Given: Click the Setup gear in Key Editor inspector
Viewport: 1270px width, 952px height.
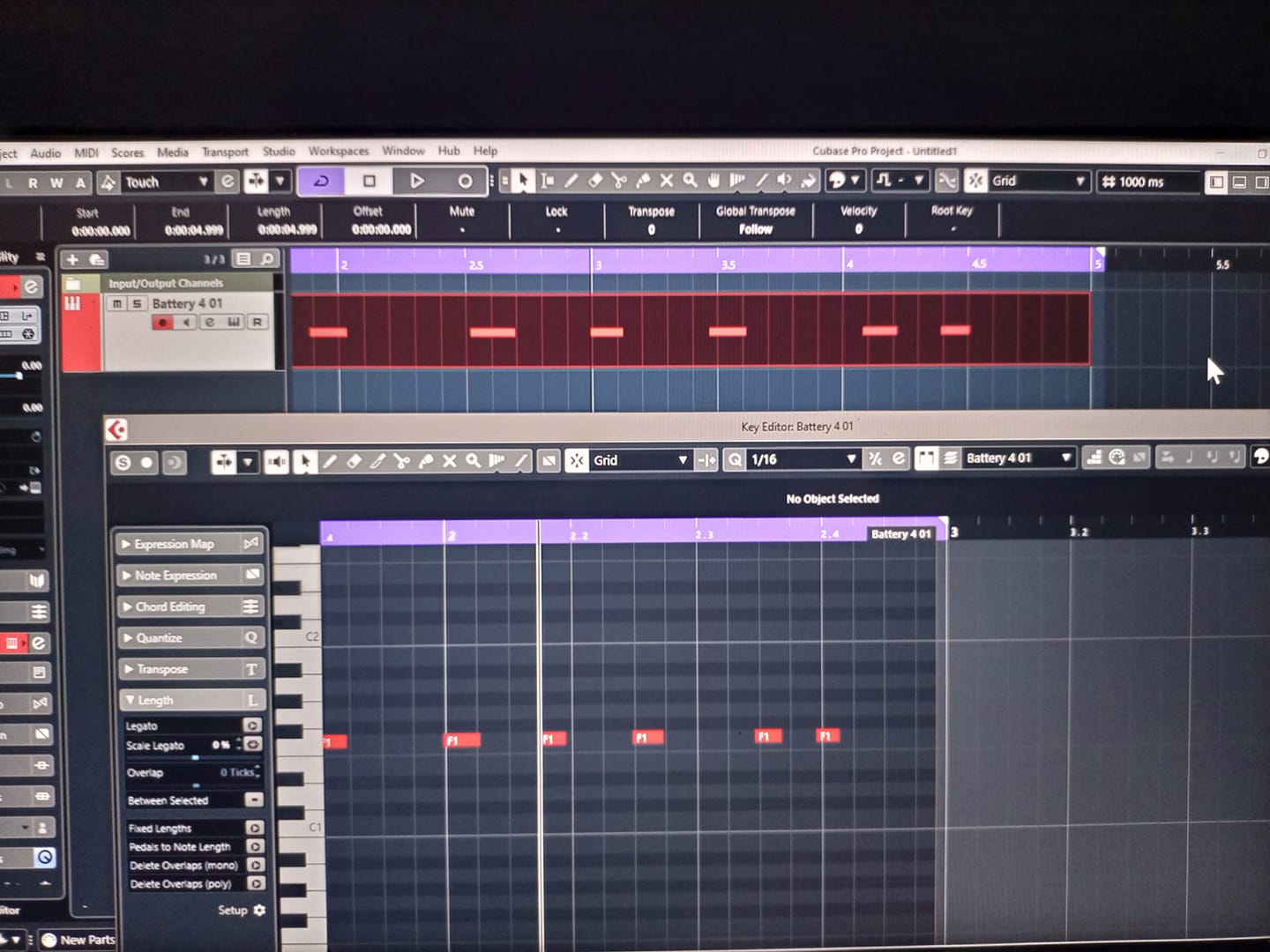Looking at the screenshot, I should 258,910.
